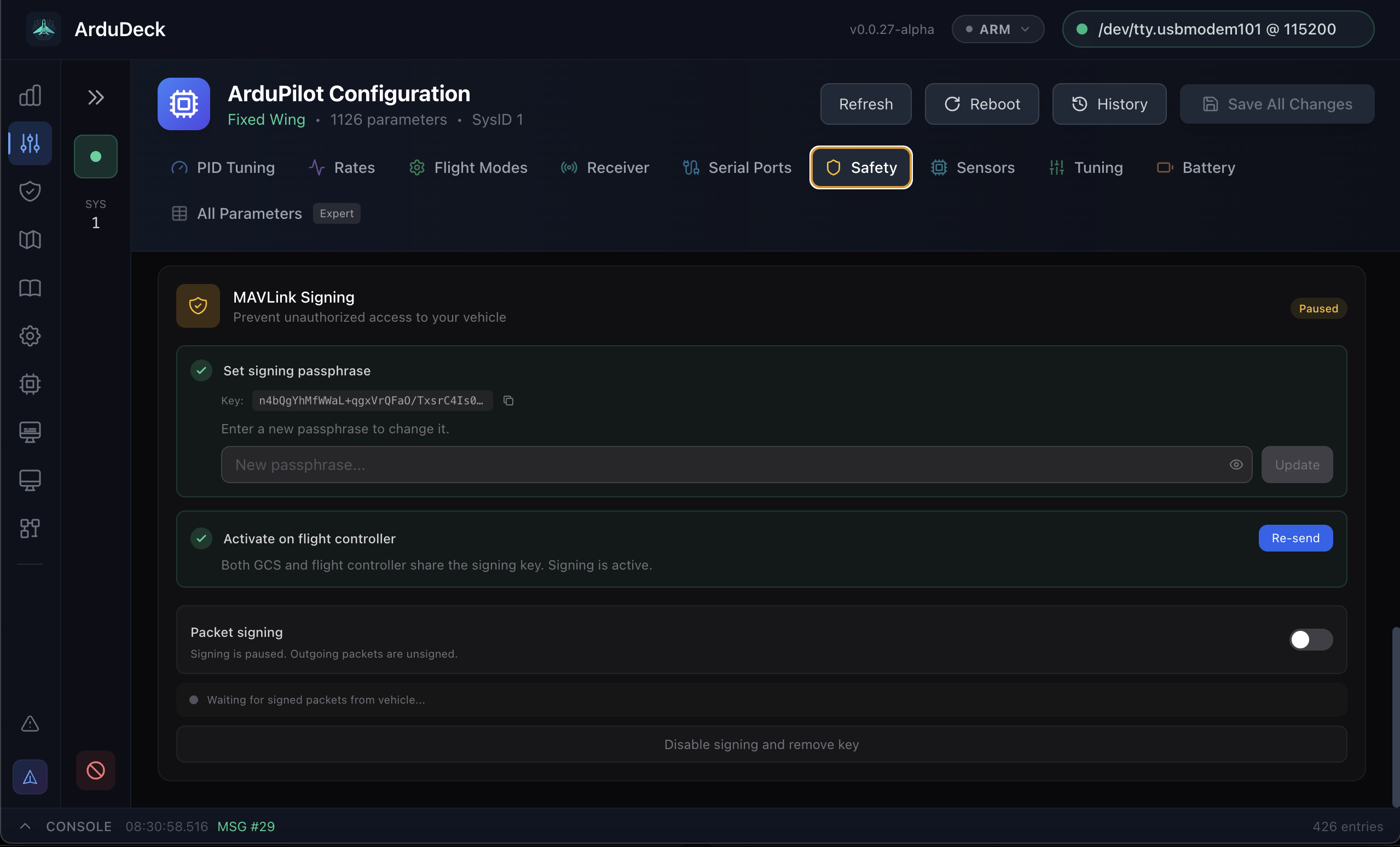Click the Paused status badge
Image resolution: width=1400 pixels, height=847 pixels.
point(1318,309)
